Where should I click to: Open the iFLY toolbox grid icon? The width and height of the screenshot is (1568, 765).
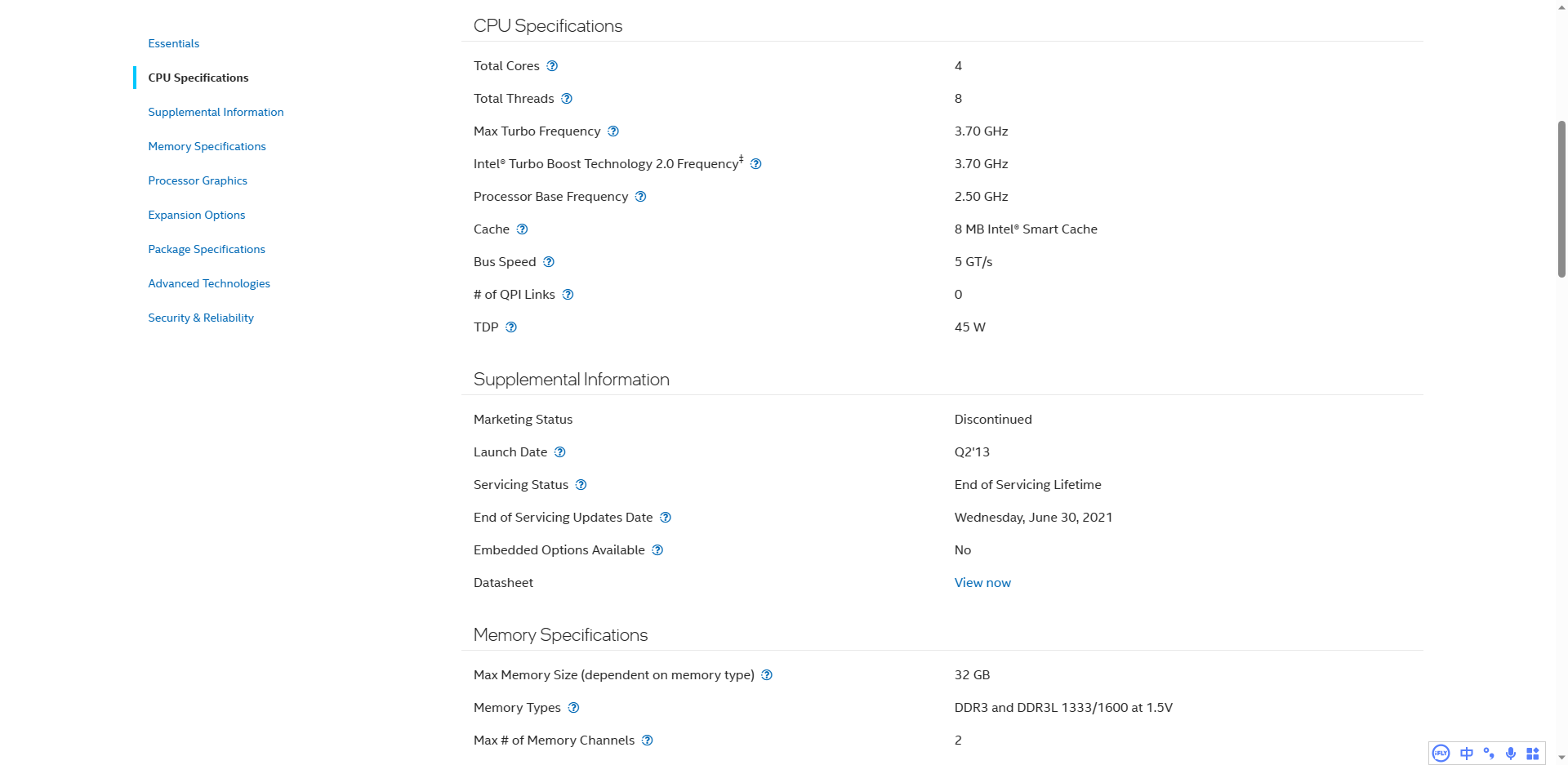click(x=1533, y=754)
